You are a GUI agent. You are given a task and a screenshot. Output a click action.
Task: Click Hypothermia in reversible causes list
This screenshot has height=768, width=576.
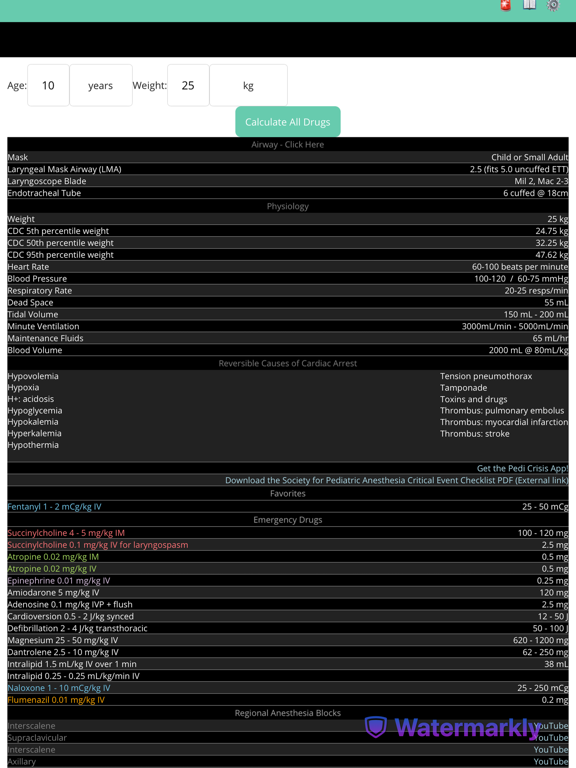tap(33, 445)
